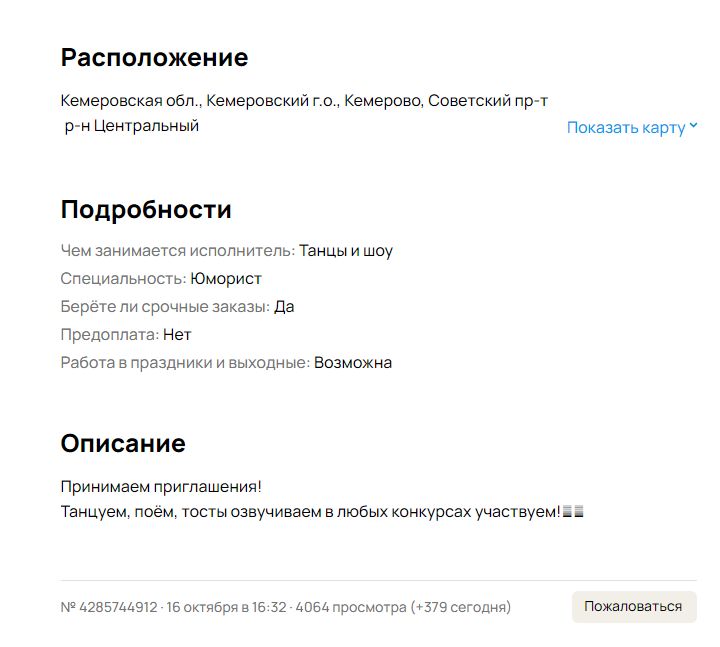Viewport: 720px width, 647px height.
Task: Click district text "р-н Центральный"
Action: 132,126
